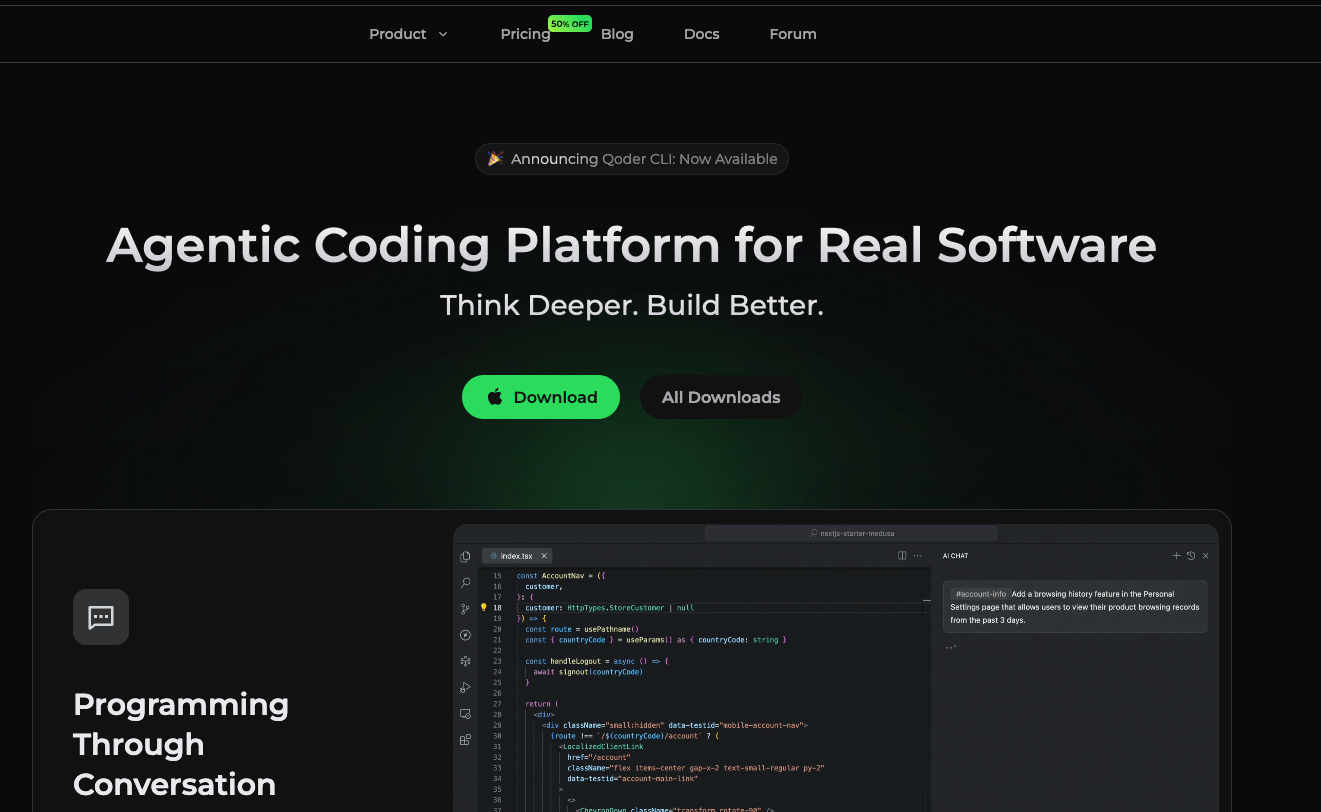1321x812 pixels.
Task: Click the nextjs-starter-medusa search bar
Action: click(852, 533)
